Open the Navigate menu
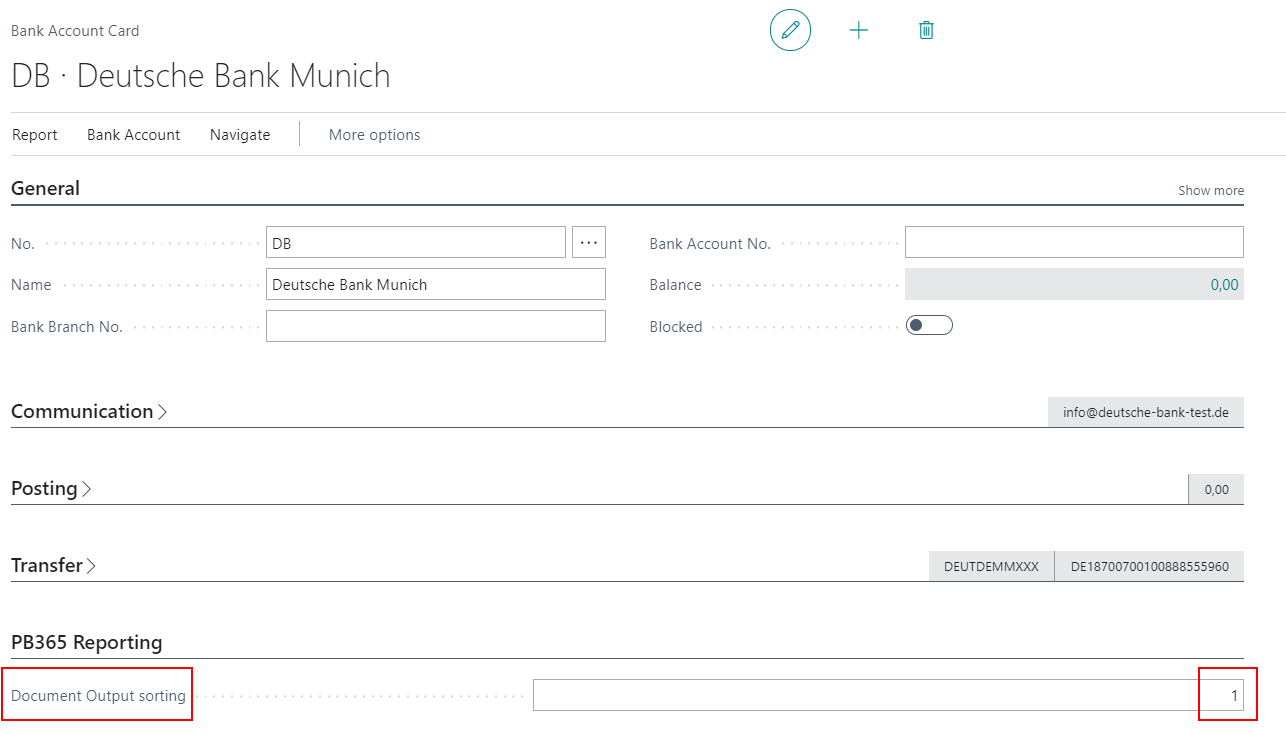 coord(240,135)
